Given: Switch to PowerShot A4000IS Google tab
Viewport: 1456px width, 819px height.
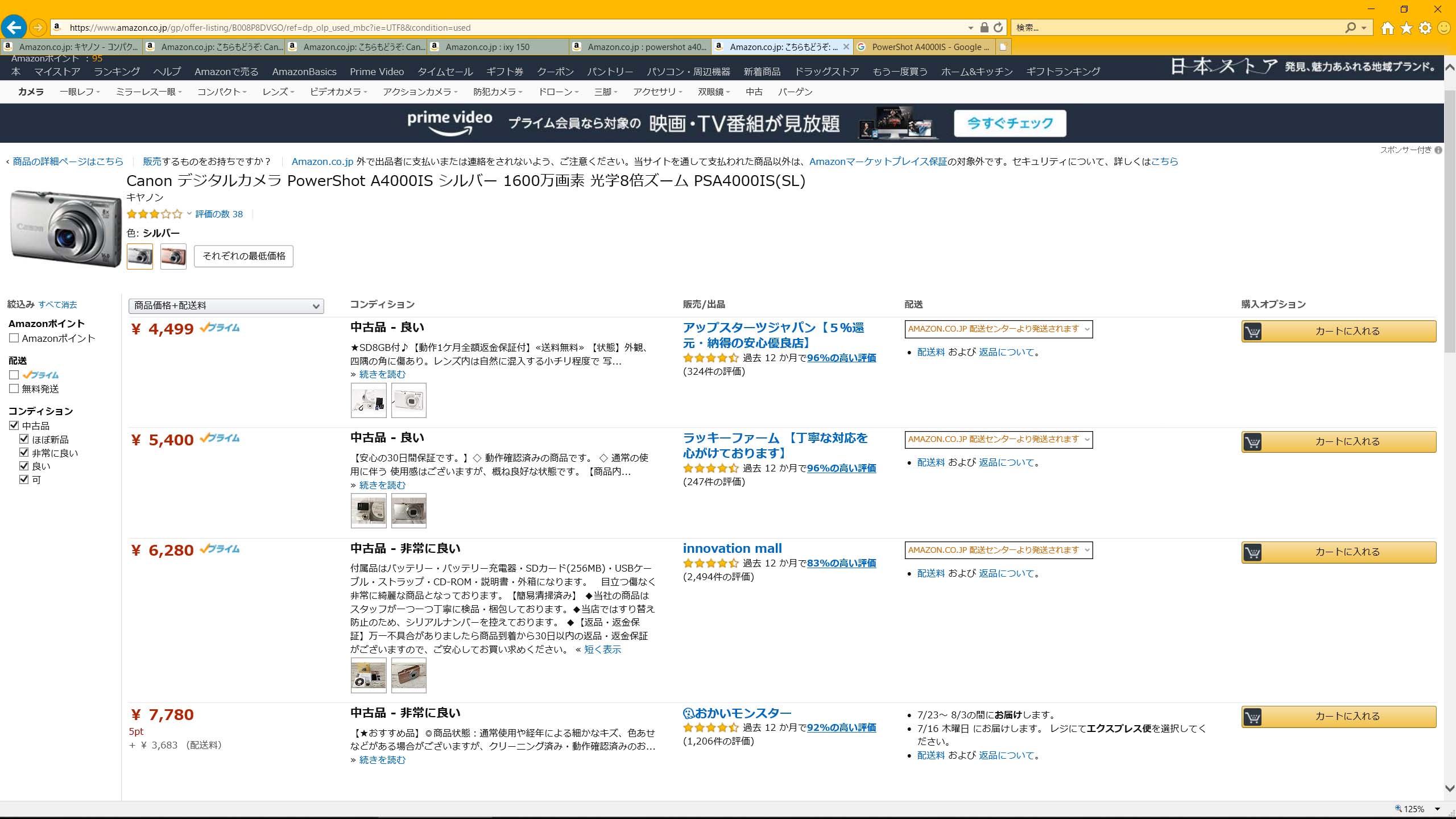Looking at the screenshot, I should tap(924, 47).
